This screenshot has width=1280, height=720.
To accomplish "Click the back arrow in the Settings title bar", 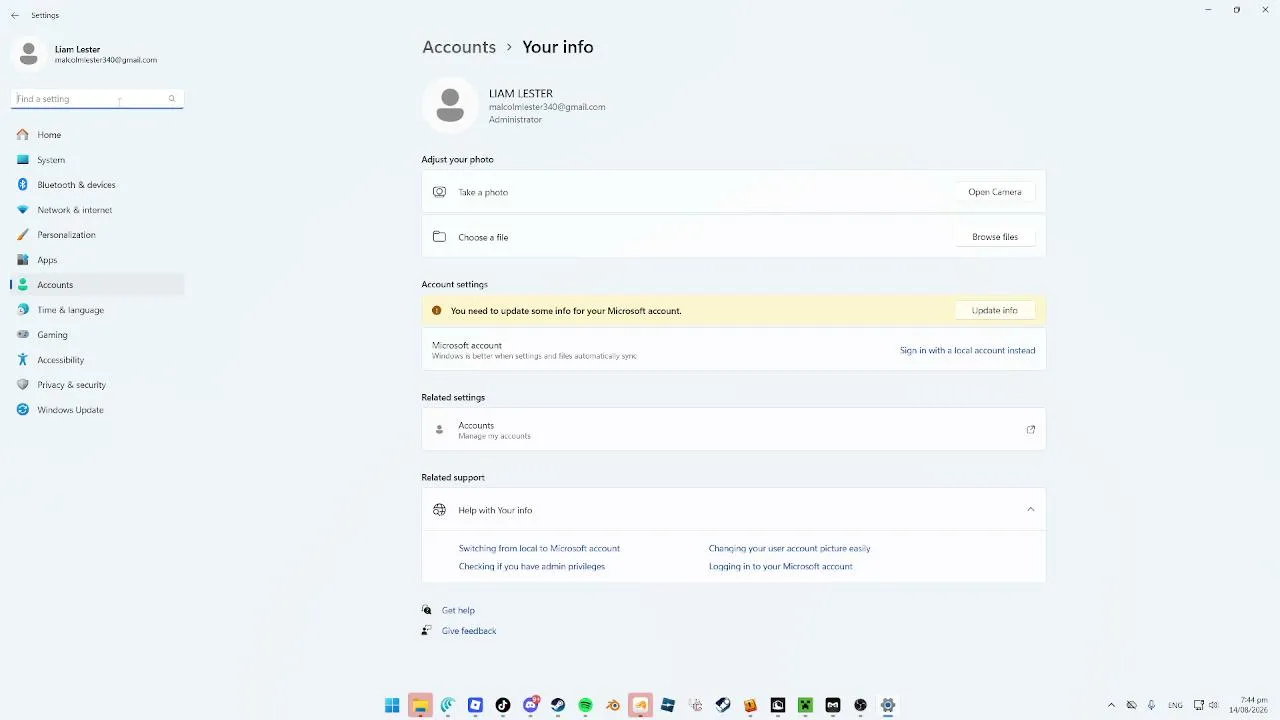I will [x=14, y=15].
